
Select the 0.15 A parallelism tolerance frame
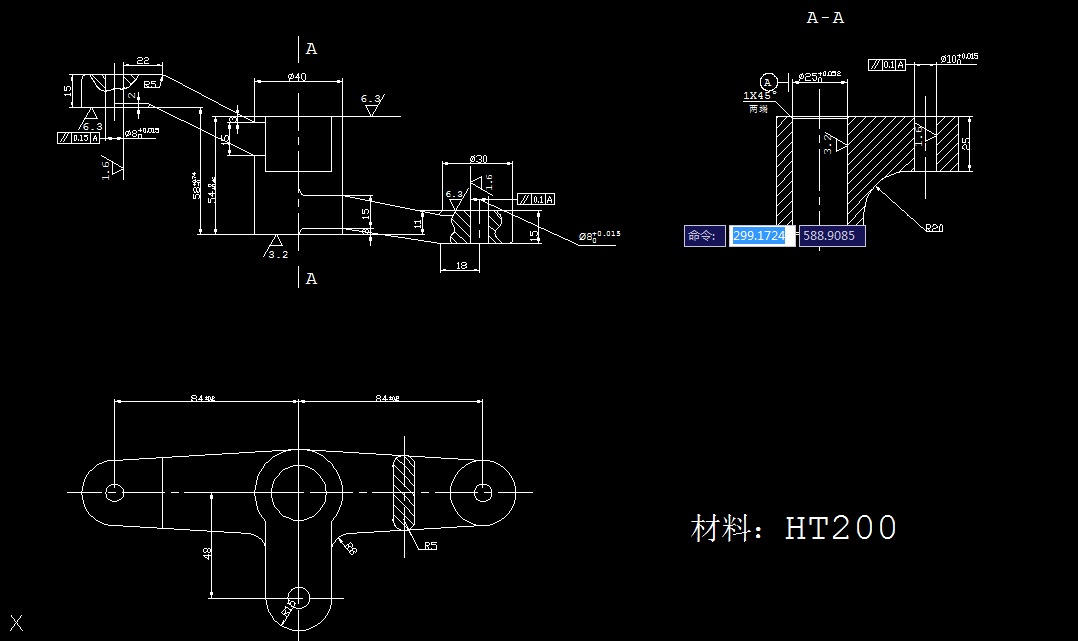pos(80,137)
